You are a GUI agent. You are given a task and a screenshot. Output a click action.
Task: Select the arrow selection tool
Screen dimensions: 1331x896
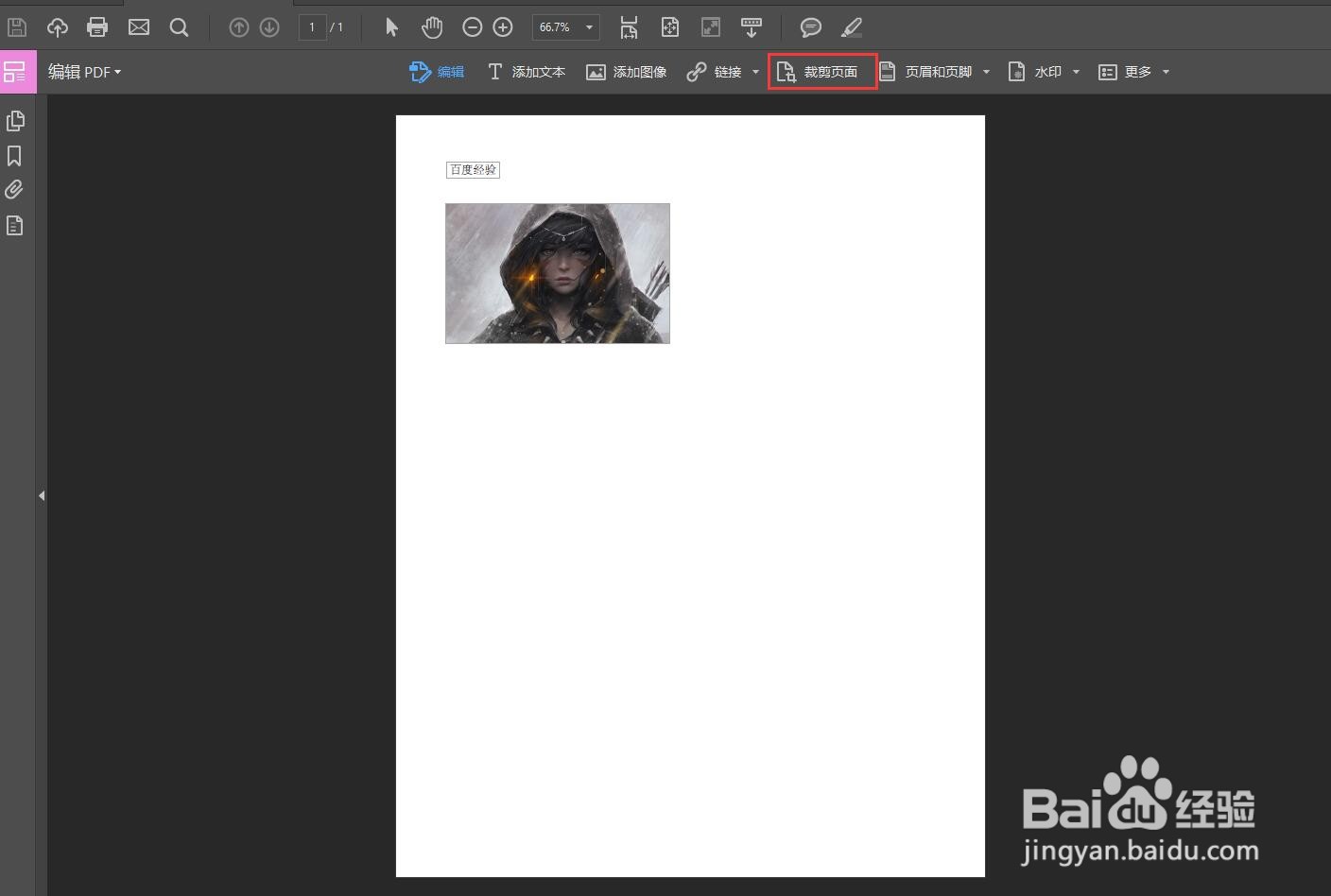tap(392, 27)
